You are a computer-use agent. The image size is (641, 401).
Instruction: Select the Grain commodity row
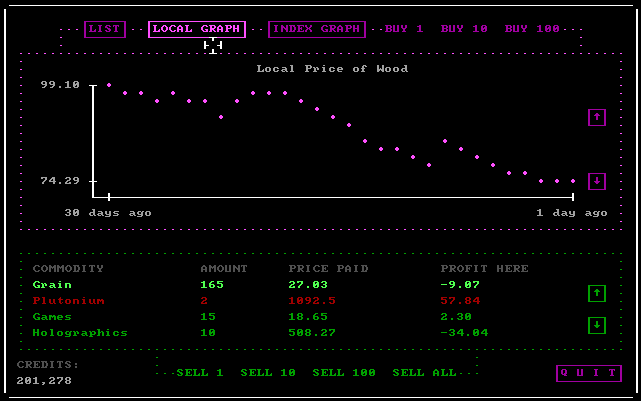point(52,285)
